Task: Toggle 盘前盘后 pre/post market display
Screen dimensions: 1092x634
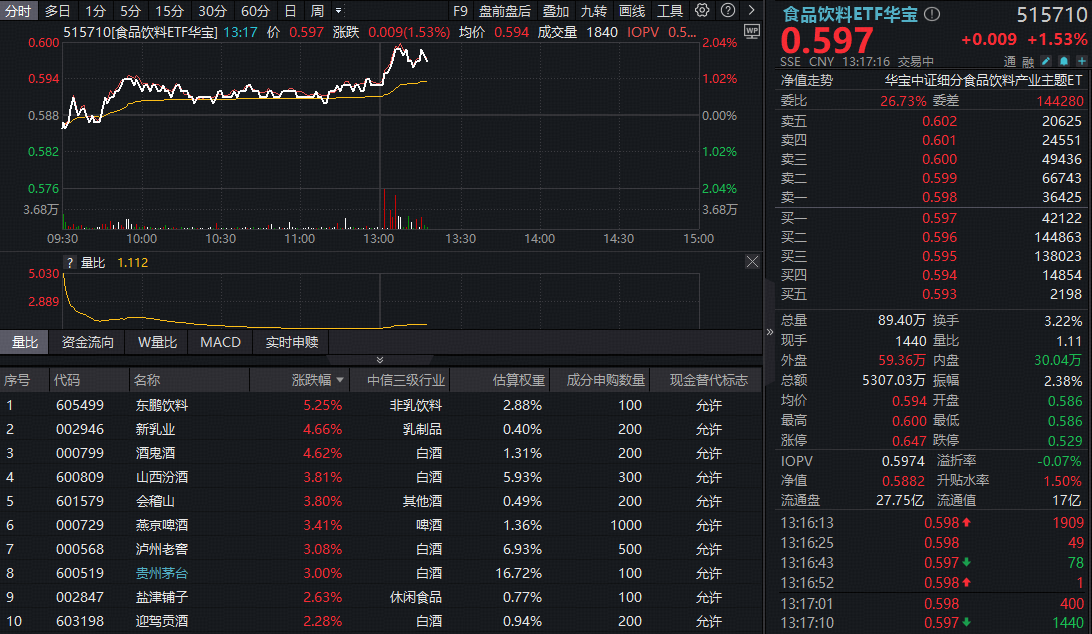Action: [x=505, y=11]
